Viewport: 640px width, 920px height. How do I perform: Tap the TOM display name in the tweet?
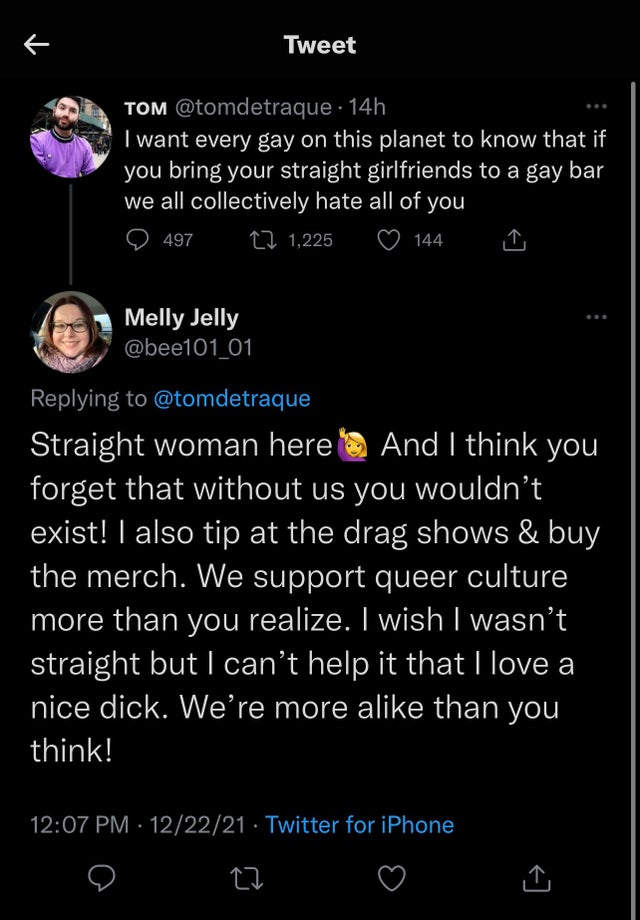(x=146, y=107)
